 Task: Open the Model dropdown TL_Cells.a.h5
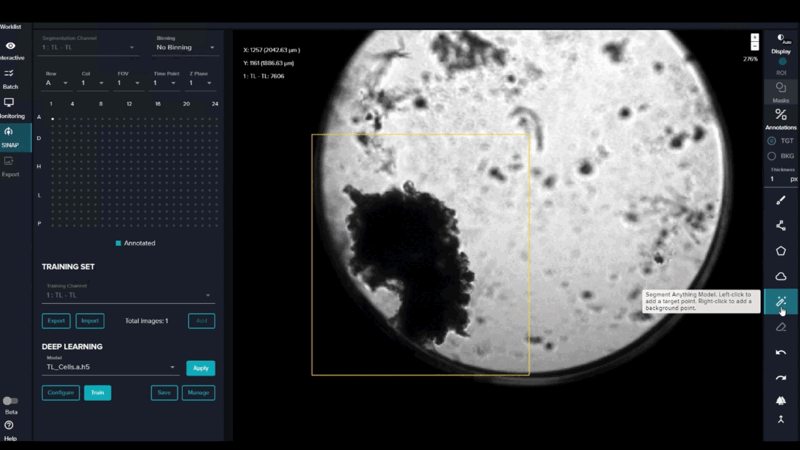111,367
